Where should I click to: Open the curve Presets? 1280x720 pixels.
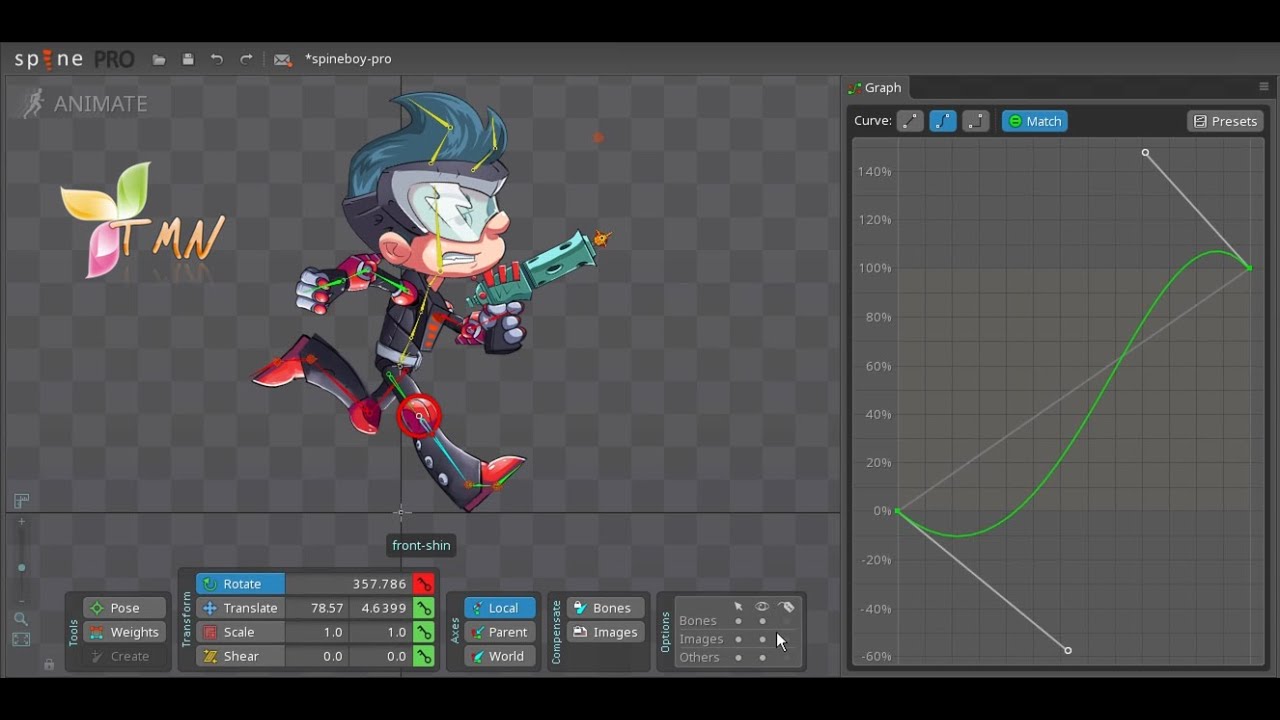[1225, 121]
